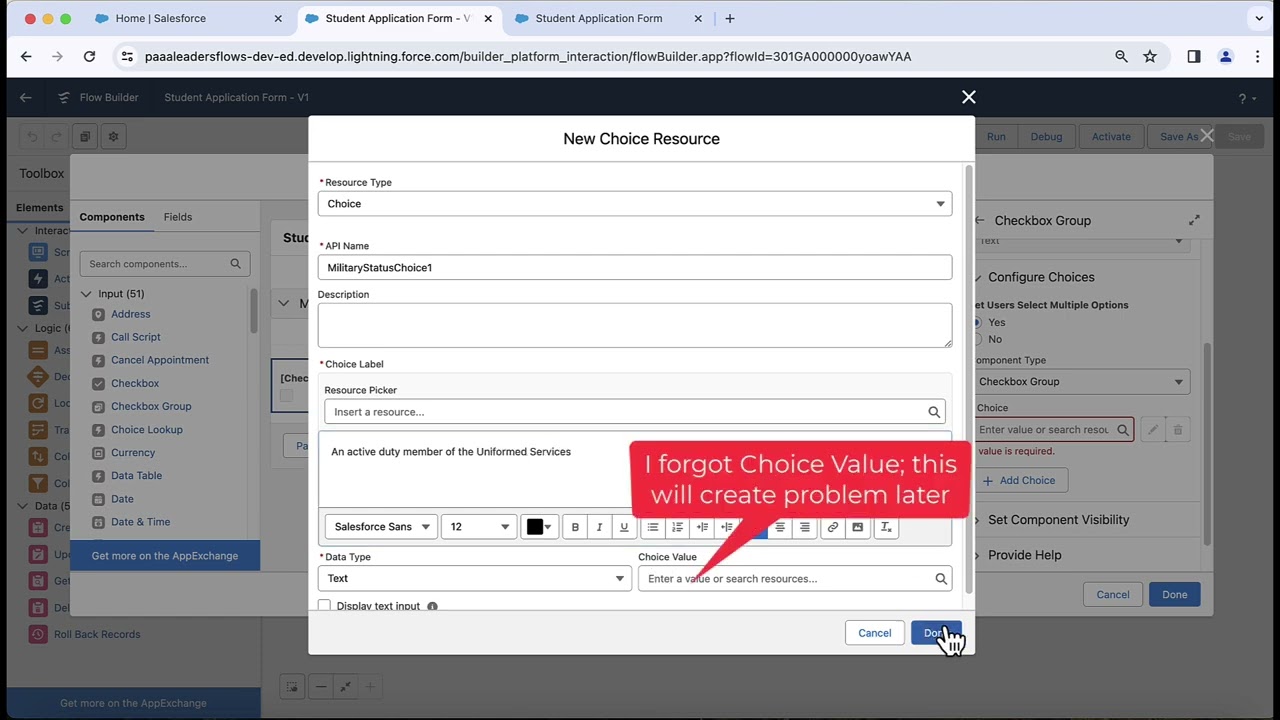Screen dimensions: 1280x720
Task: Click Done in the New Choice Resource dialog
Action: pos(936,633)
